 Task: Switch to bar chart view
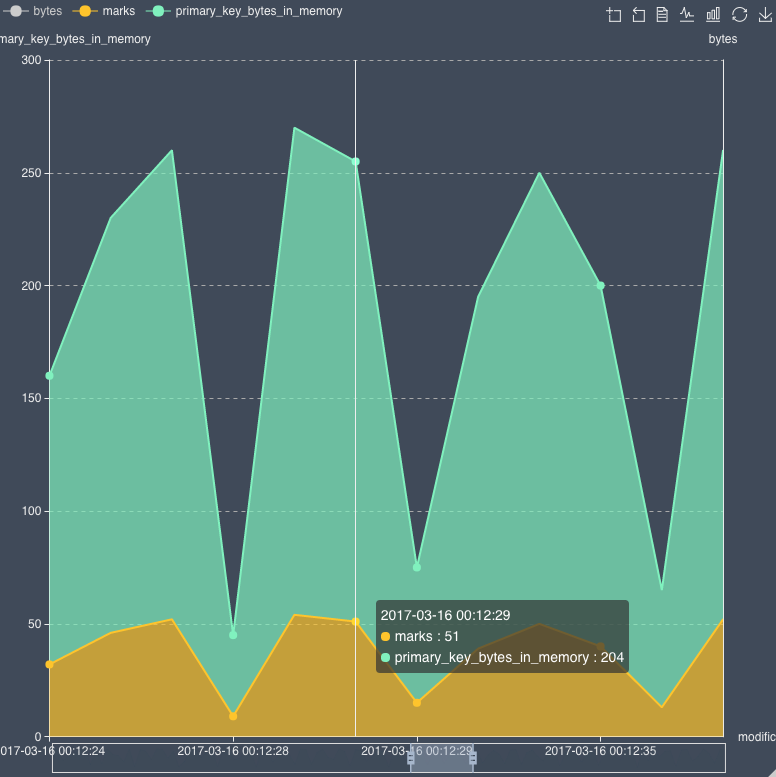(x=713, y=14)
